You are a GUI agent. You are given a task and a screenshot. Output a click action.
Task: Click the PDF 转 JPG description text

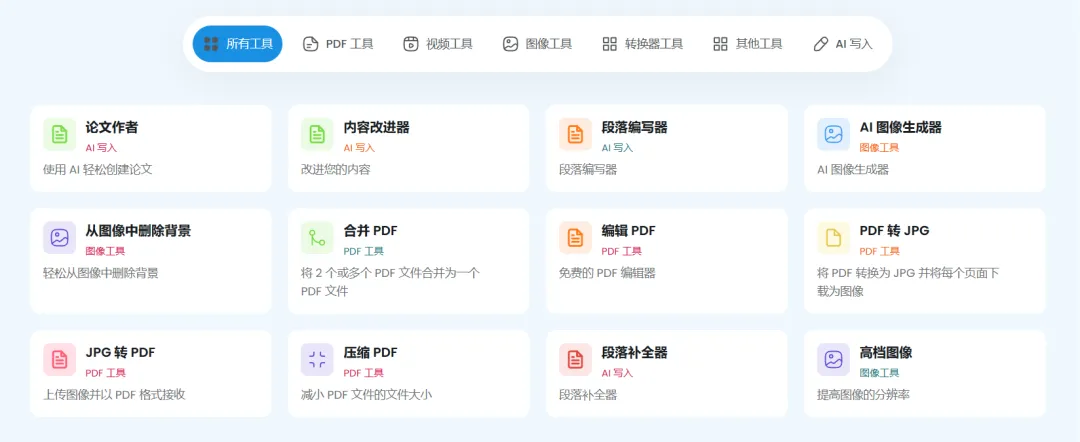908,282
